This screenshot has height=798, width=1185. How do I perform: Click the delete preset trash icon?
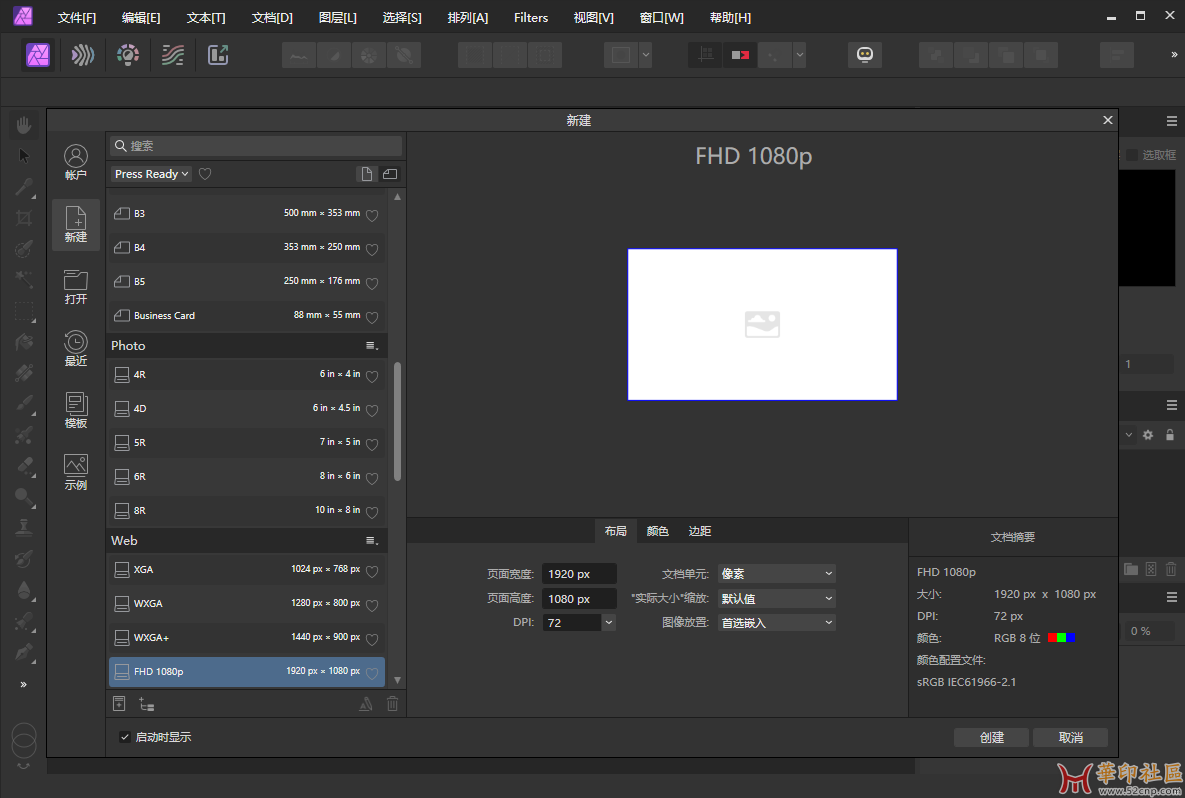tap(392, 704)
